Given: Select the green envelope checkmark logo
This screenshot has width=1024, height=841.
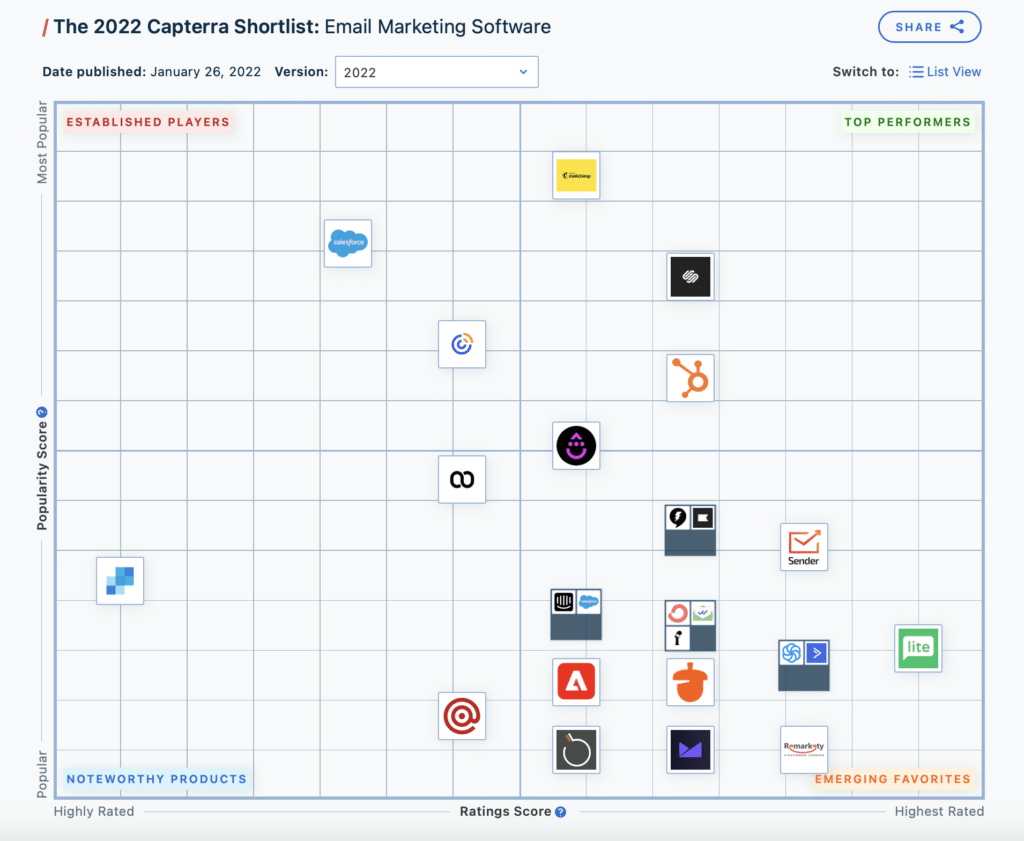Looking at the screenshot, I should click(703, 613).
